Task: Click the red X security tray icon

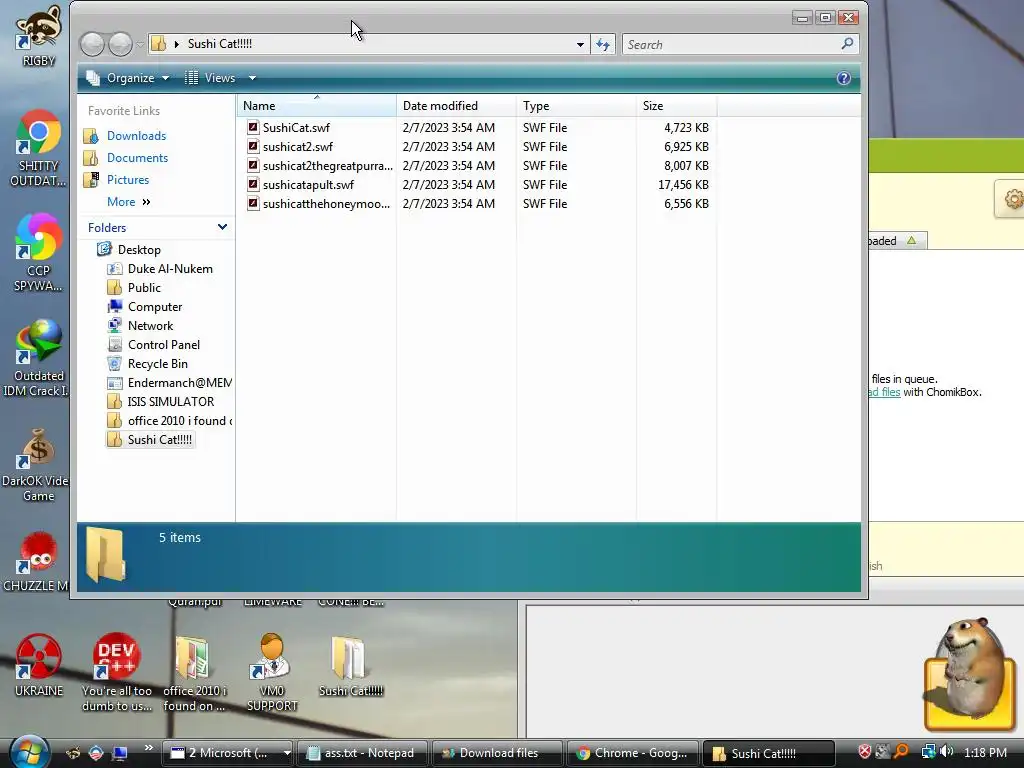Action: pyautogui.click(x=865, y=752)
